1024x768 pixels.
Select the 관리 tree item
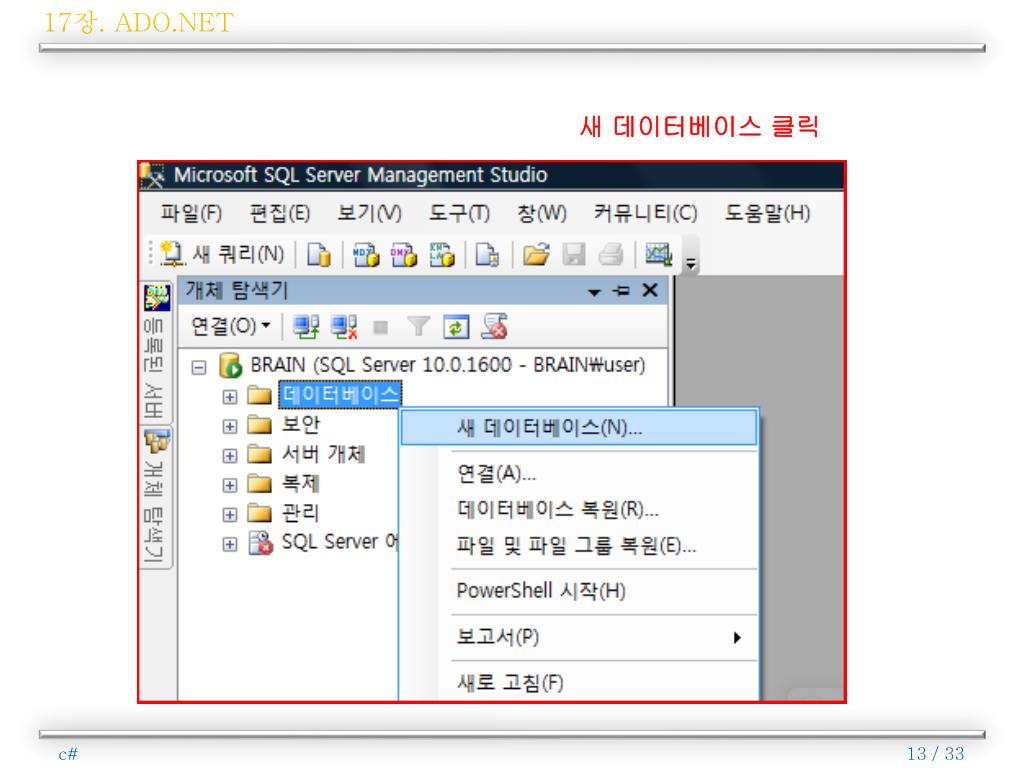pyautogui.click(x=300, y=513)
